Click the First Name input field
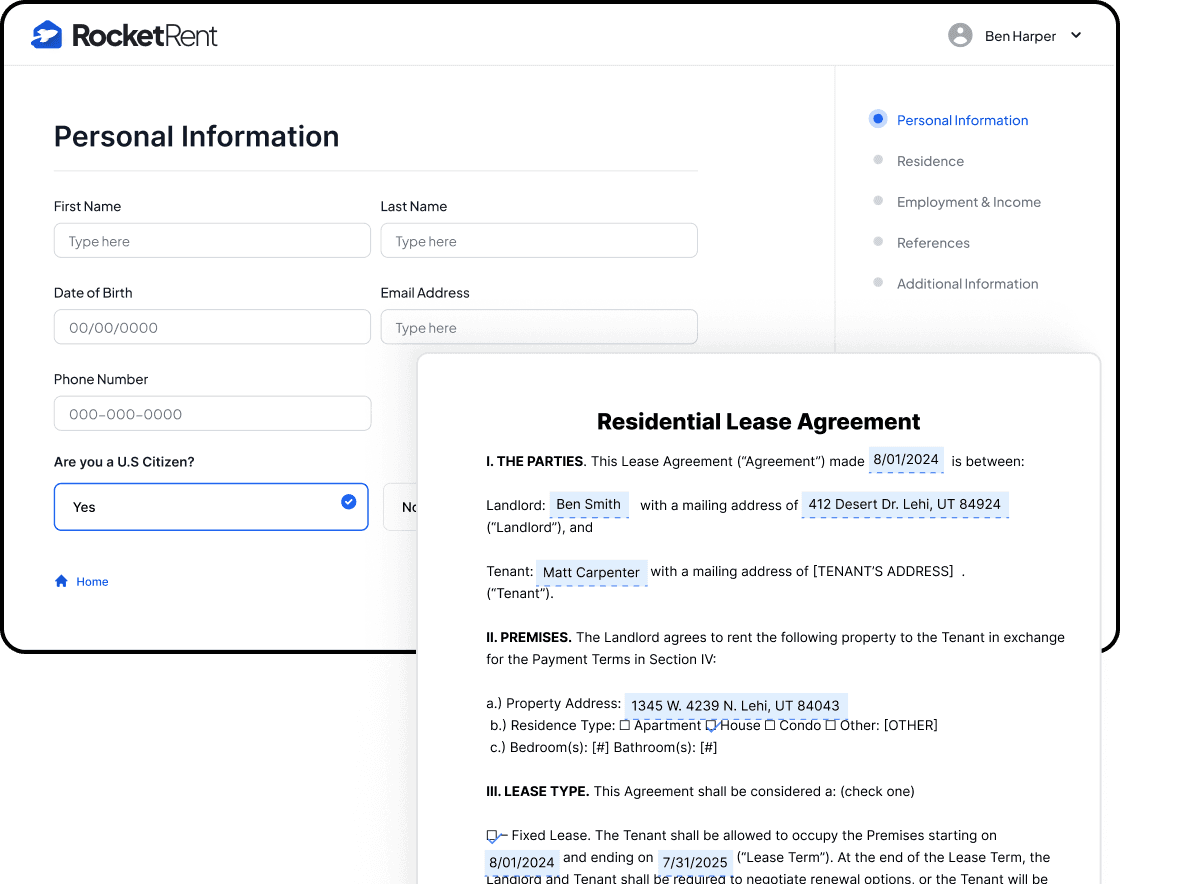1180x884 pixels. click(211, 240)
